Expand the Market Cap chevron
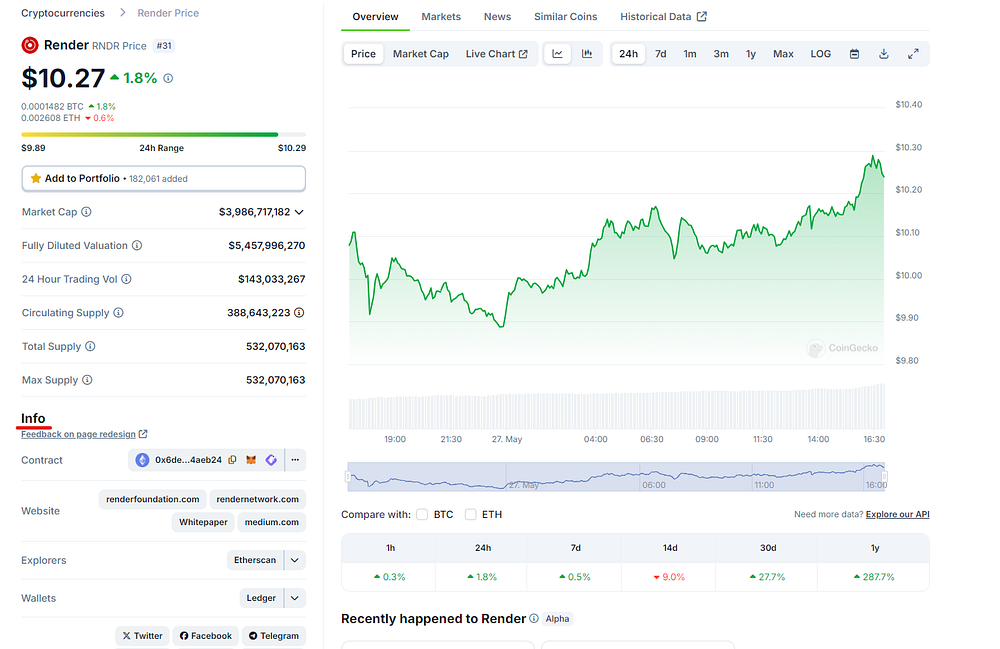Viewport: 1000px width, 649px height. tap(299, 212)
